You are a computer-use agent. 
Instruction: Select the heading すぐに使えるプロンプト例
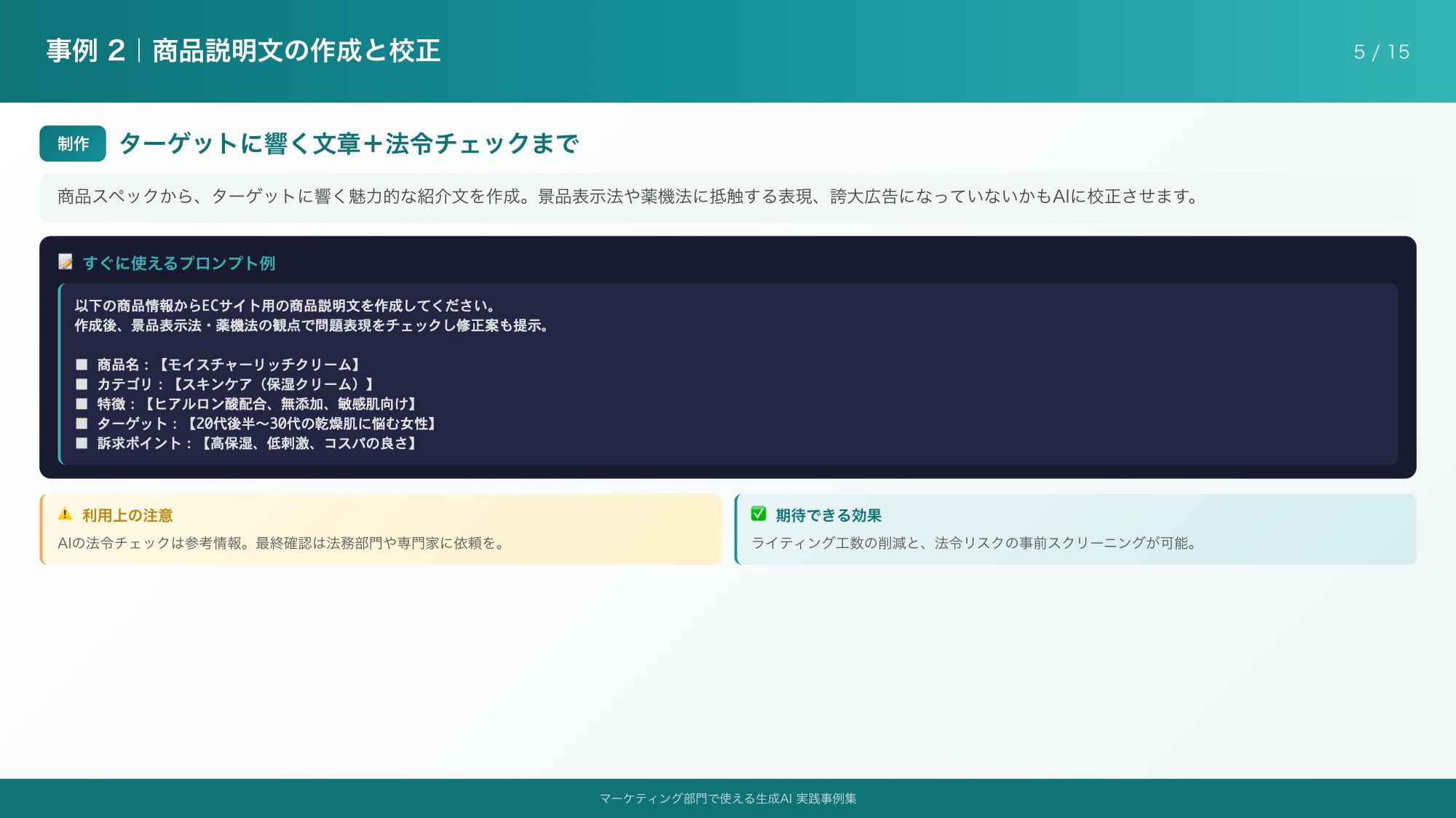(x=179, y=263)
